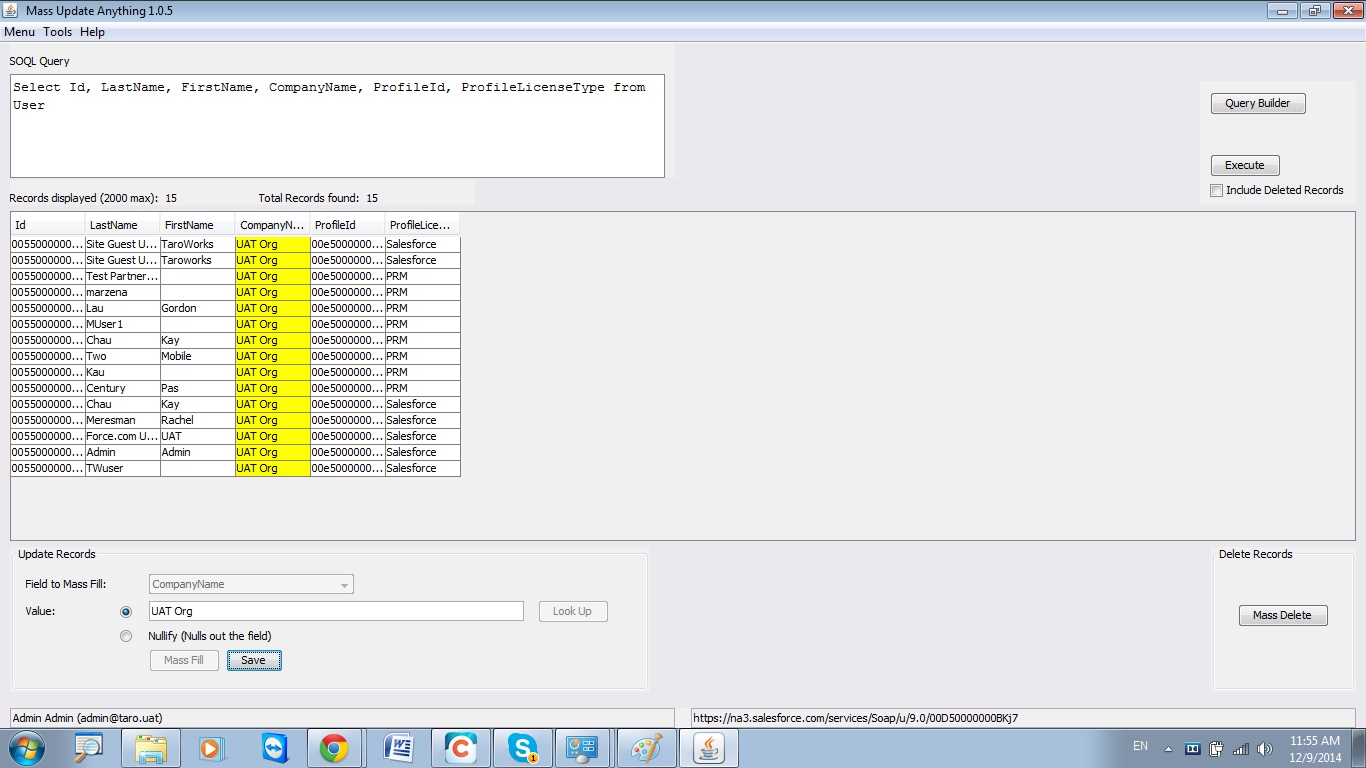1366x768 pixels.
Task: Open the Tools menu
Action: [57, 32]
